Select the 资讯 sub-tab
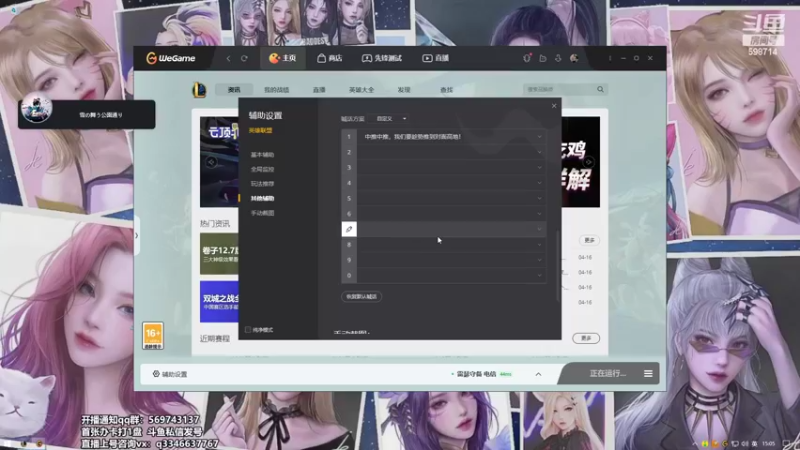This screenshot has width=800, height=450. pyautogui.click(x=234, y=90)
